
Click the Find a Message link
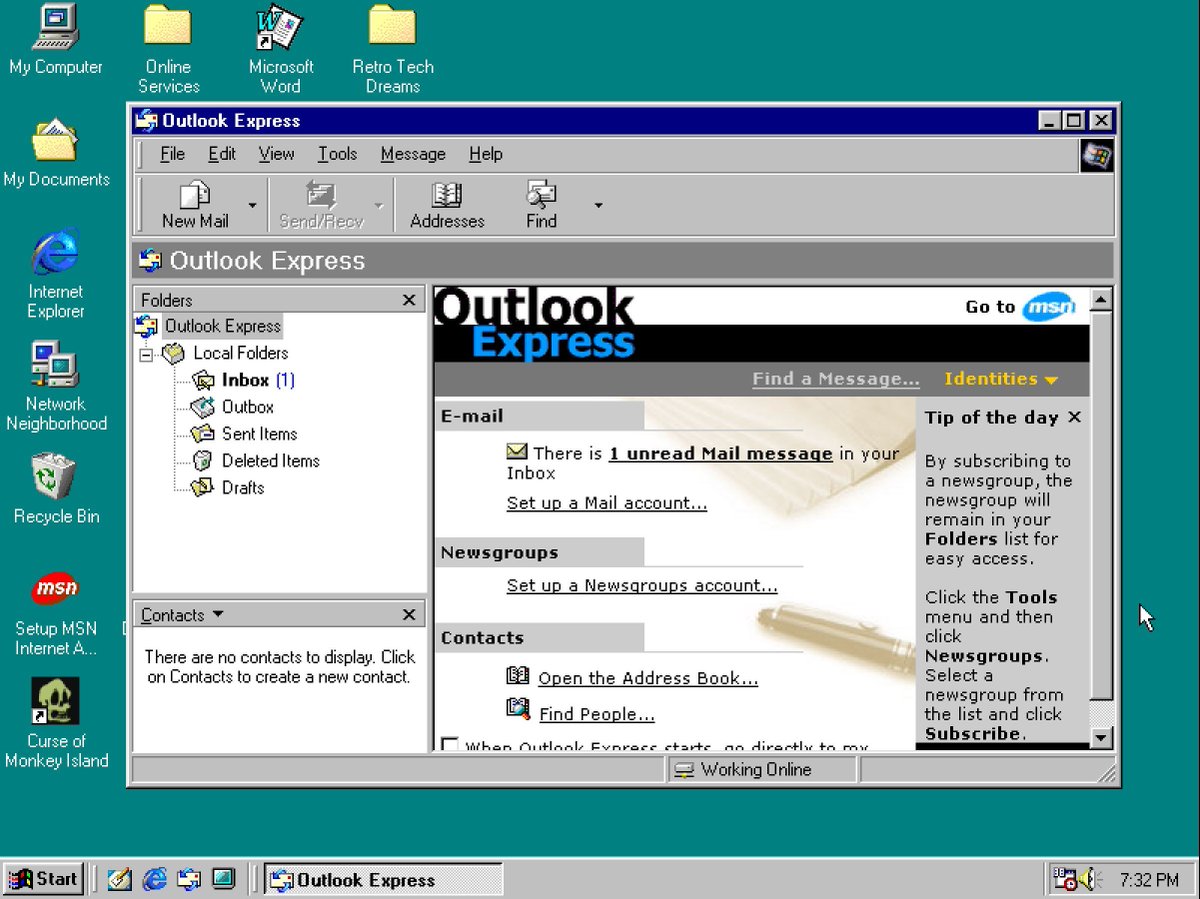pyautogui.click(x=836, y=379)
